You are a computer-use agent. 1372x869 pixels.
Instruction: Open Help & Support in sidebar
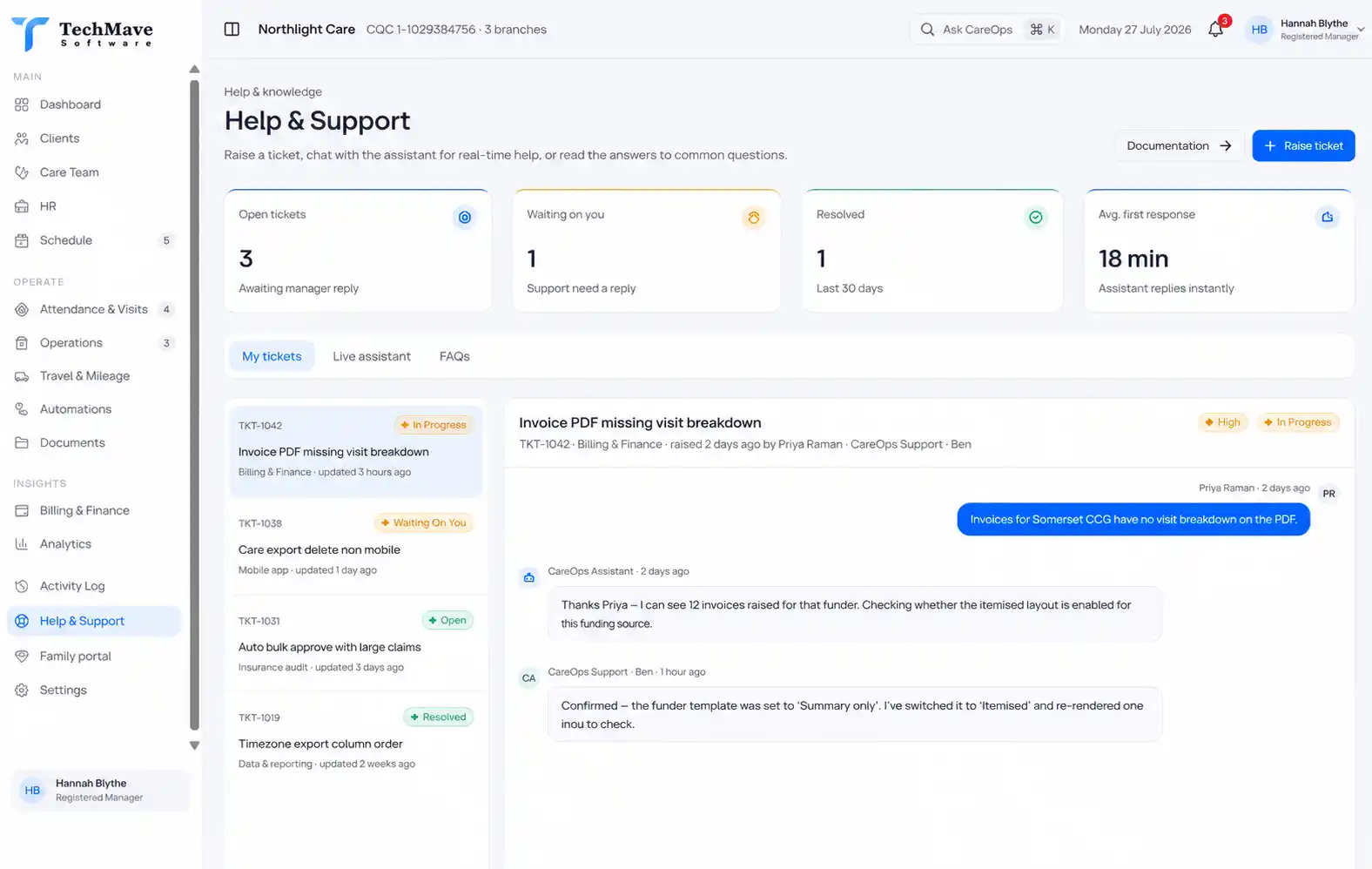pyautogui.click(x=94, y=621)
